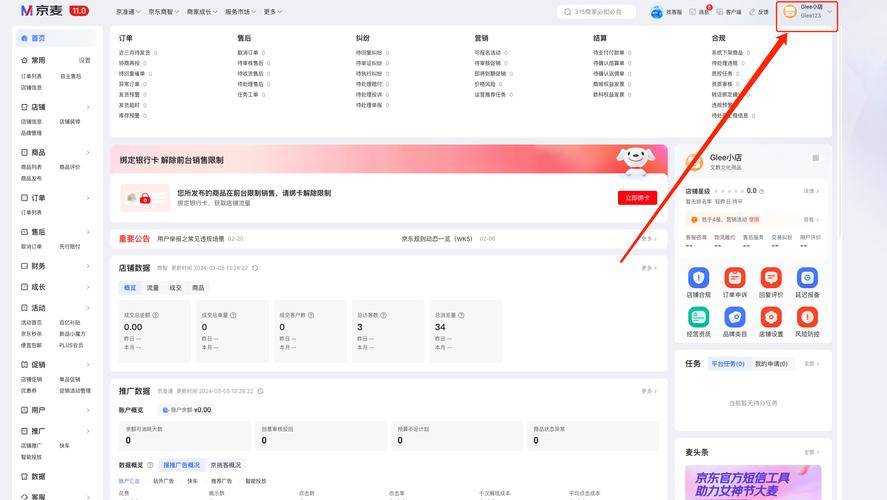Click help icon next to 成交总单量
This screenshot has width=887, height=500.
coord(233,315)
